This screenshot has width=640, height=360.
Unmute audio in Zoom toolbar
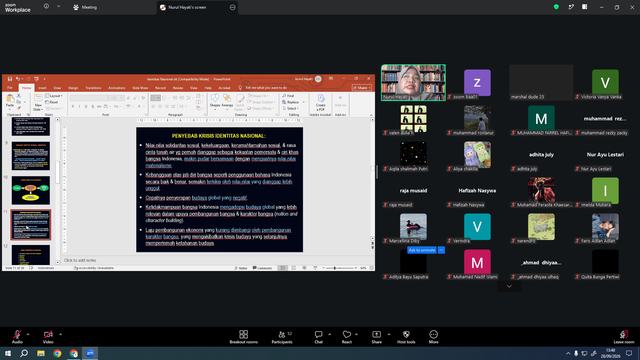click(17, 337)
